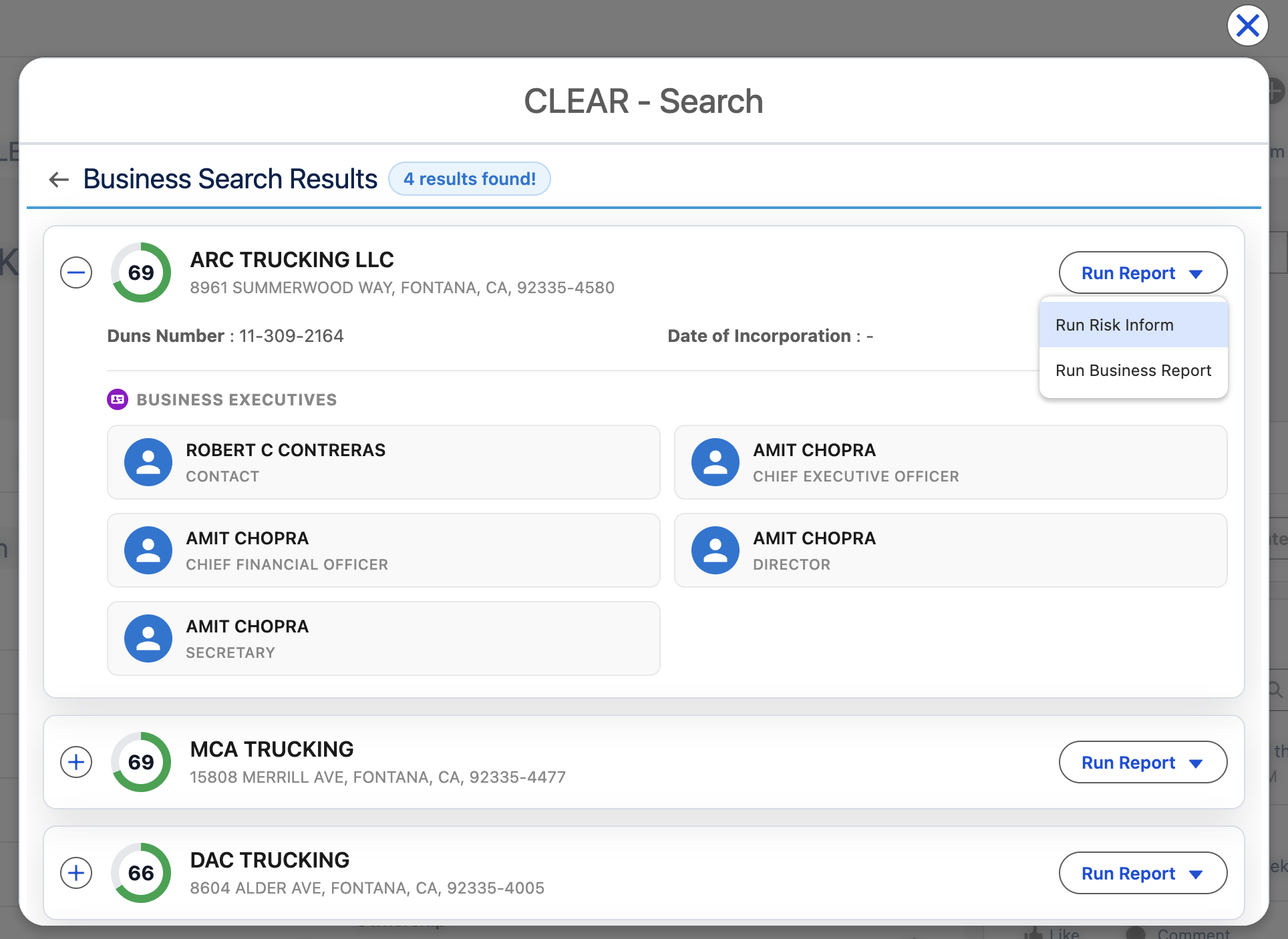Click Secretary Amit Chopra avatar icon
1288x939 pixels.
(148, 638)
